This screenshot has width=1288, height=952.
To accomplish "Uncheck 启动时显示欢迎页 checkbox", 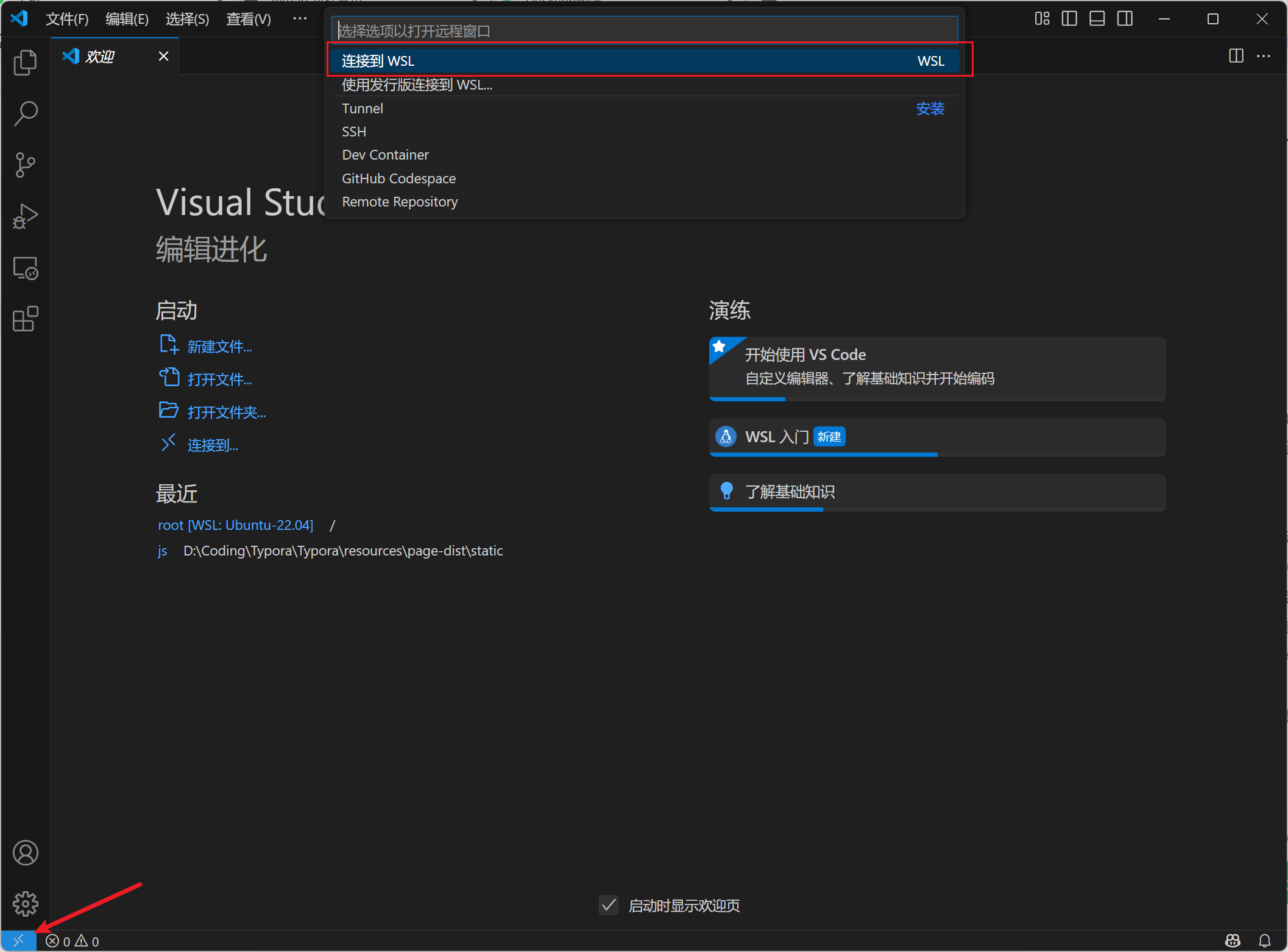I will pos(608,906).
